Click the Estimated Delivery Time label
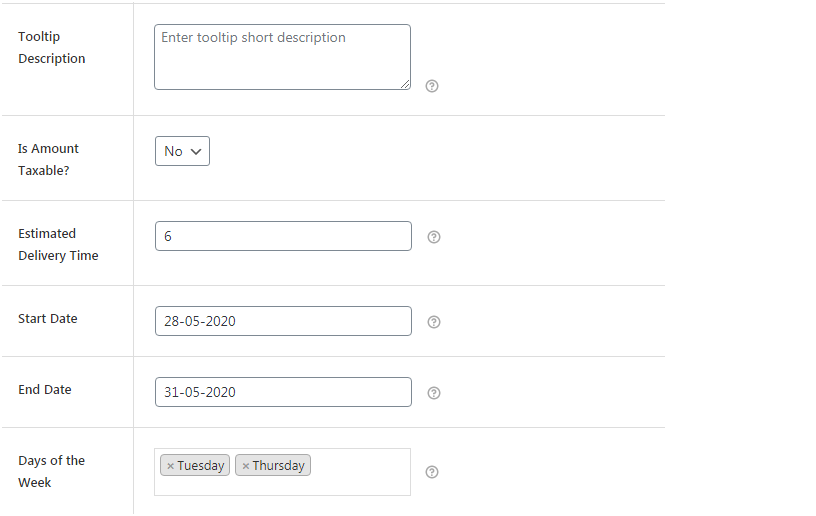Viewport: 816px width, 516px height. (58, 244)
